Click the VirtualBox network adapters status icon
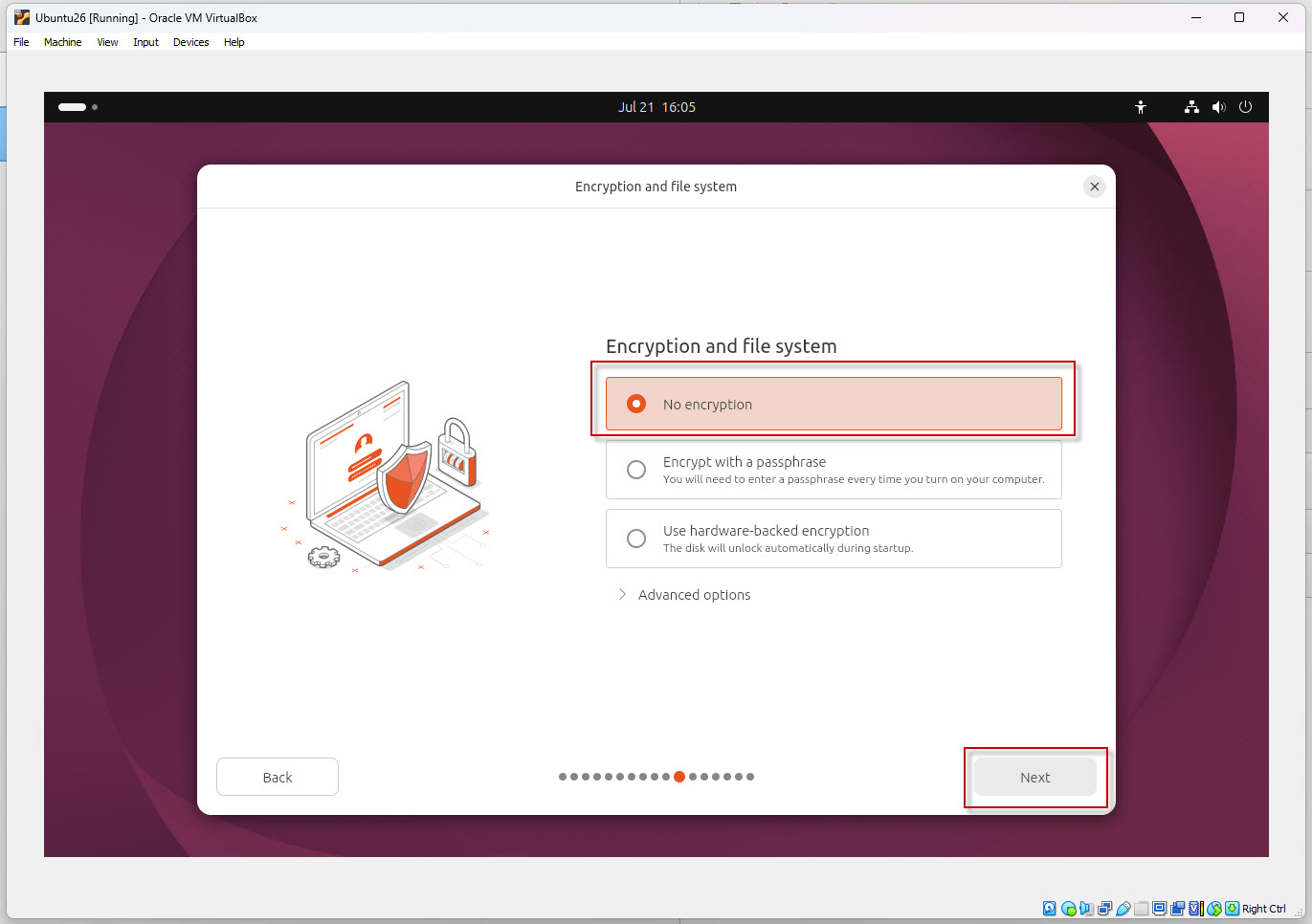The image size is (1312, 924). (1104, 909)
